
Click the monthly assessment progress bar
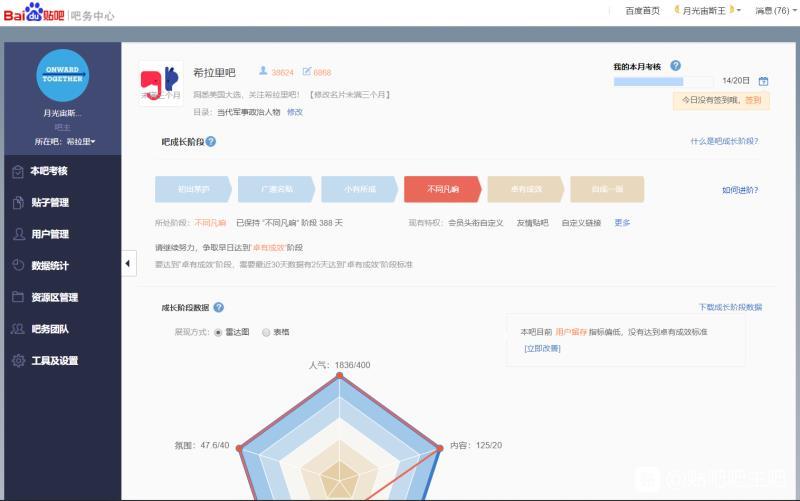coord(663,81)
